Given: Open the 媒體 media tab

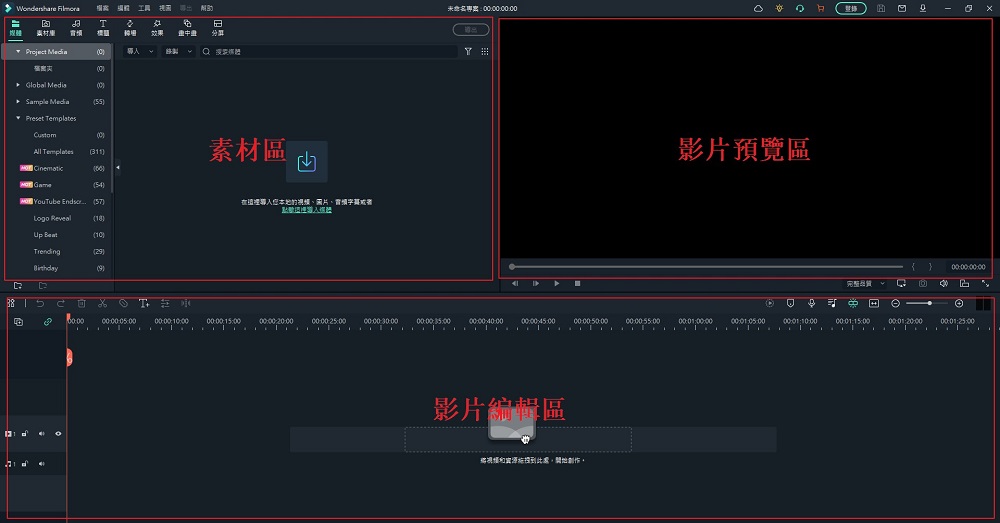Looking at the screenshot, I should pyautogui.click(x=15, y=27).
